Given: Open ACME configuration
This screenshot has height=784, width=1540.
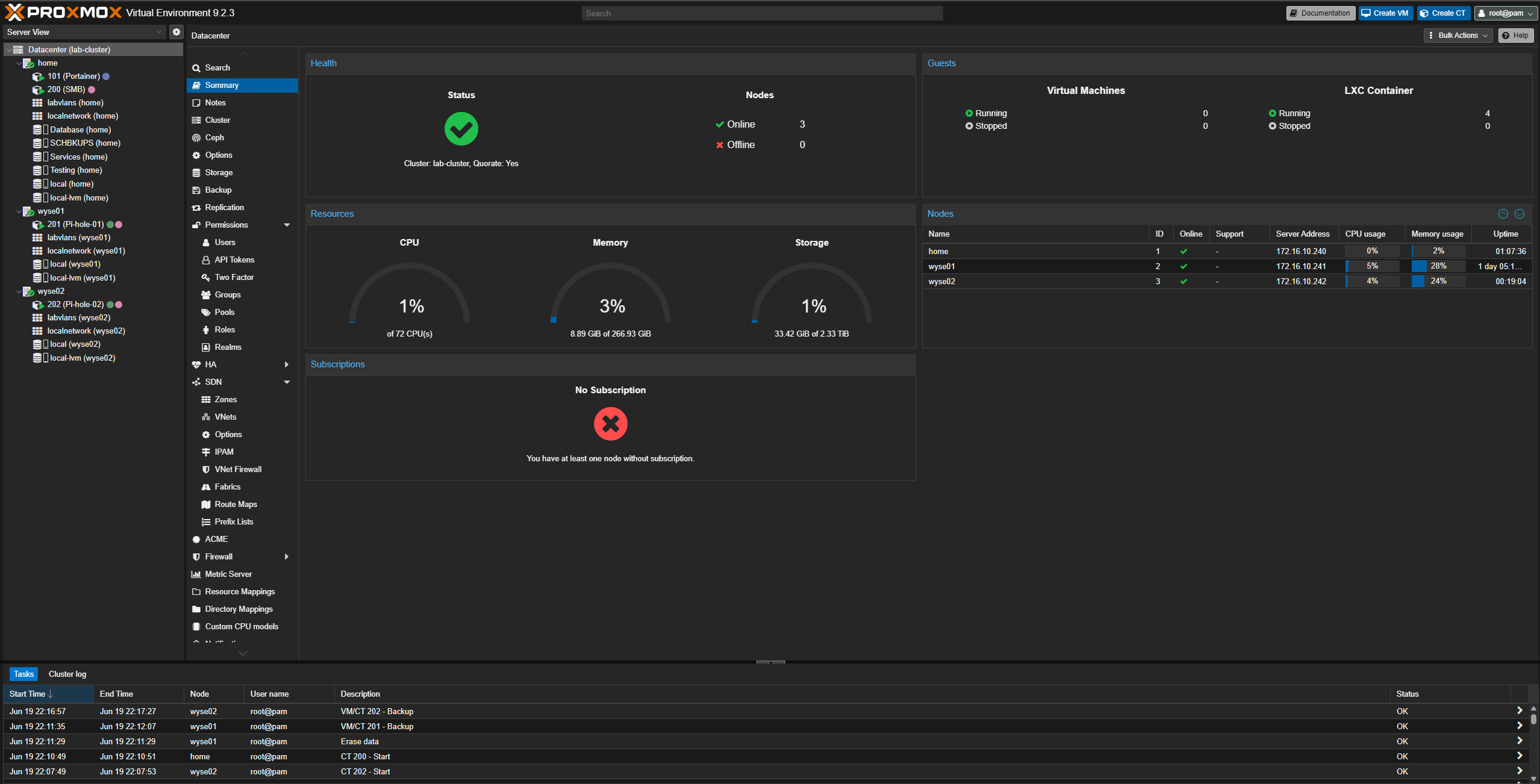Looking at the screenshot, I should (216, 539).
